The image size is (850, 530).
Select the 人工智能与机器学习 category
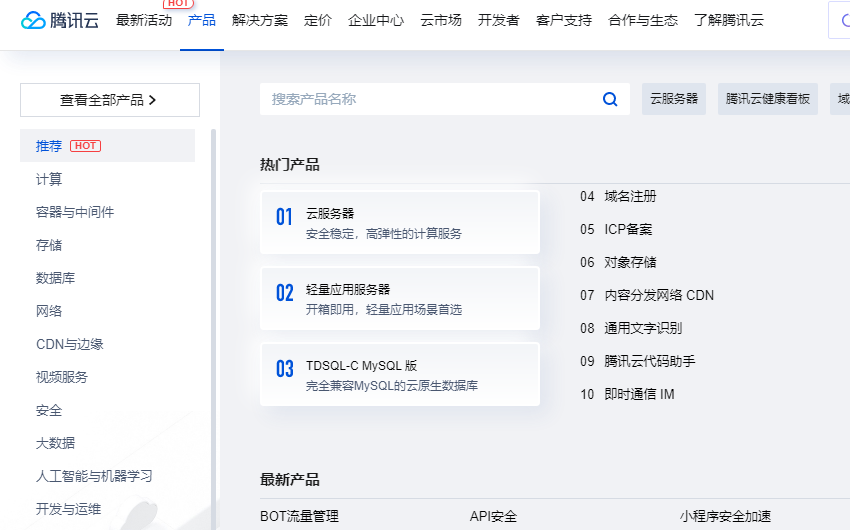pos(94,476)
